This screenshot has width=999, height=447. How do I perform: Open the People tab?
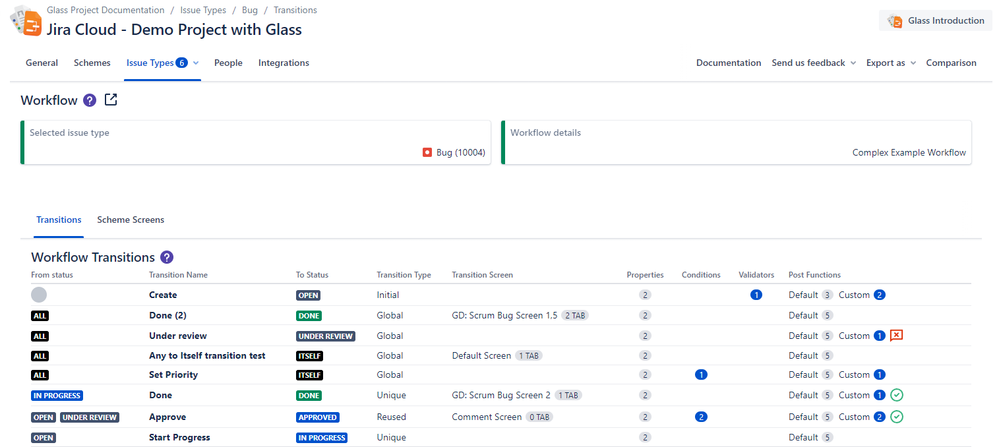[x=228, y=62]
